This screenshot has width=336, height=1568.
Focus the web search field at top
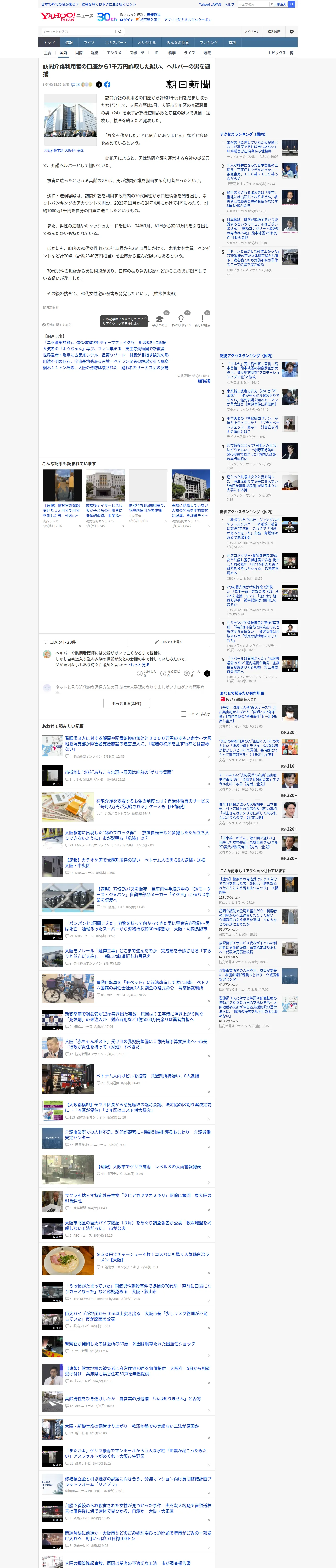point(253,4)
